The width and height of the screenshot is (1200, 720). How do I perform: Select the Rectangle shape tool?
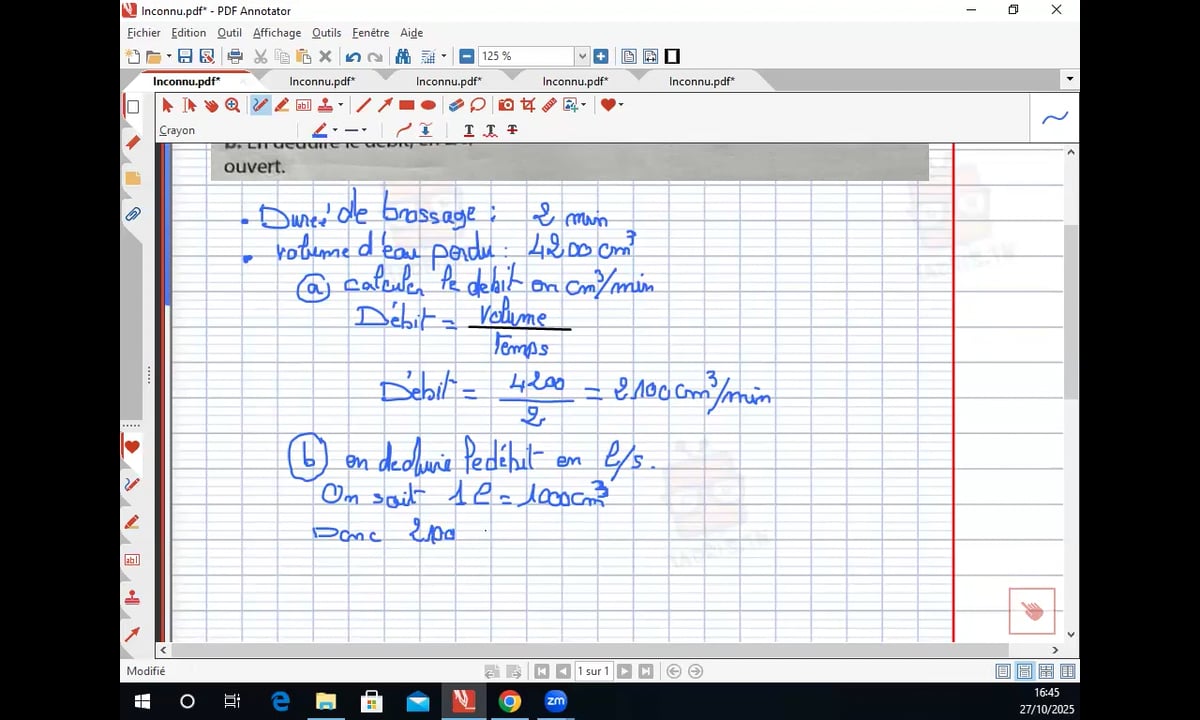[407, 104]
